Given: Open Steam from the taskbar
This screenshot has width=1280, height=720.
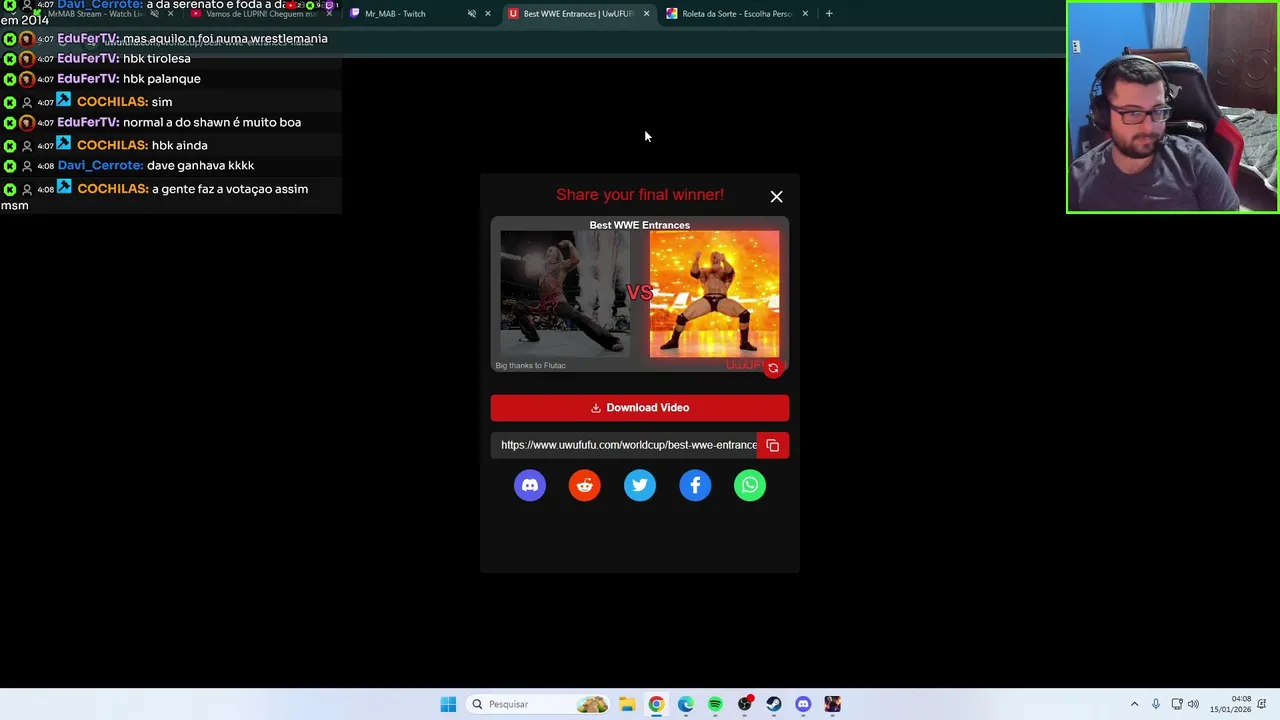Looking at the screenshot, I should pos(774,704).
